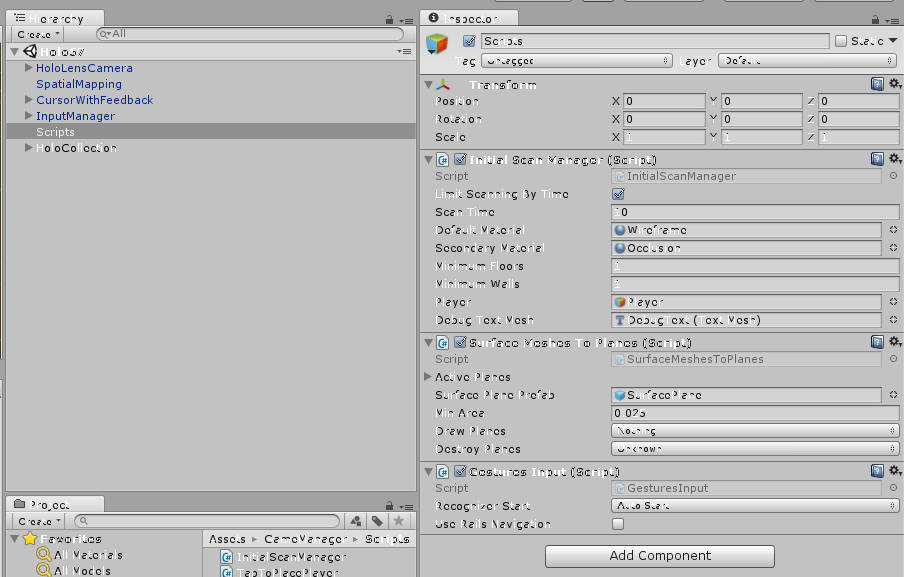Click the Scan Time input field
904x577 pixels.
pos(755,212)
